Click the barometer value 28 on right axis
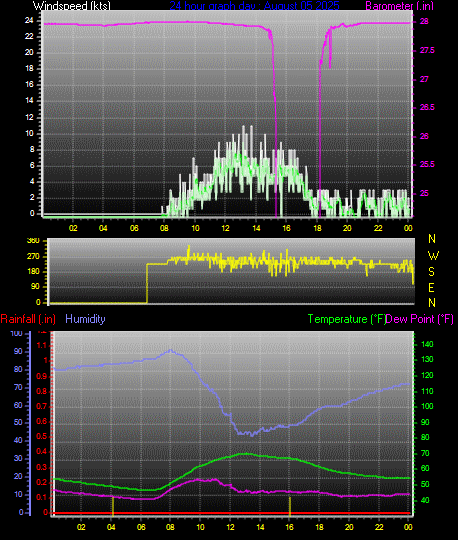The height and width of the screenshot is (540, 458). 424,21
